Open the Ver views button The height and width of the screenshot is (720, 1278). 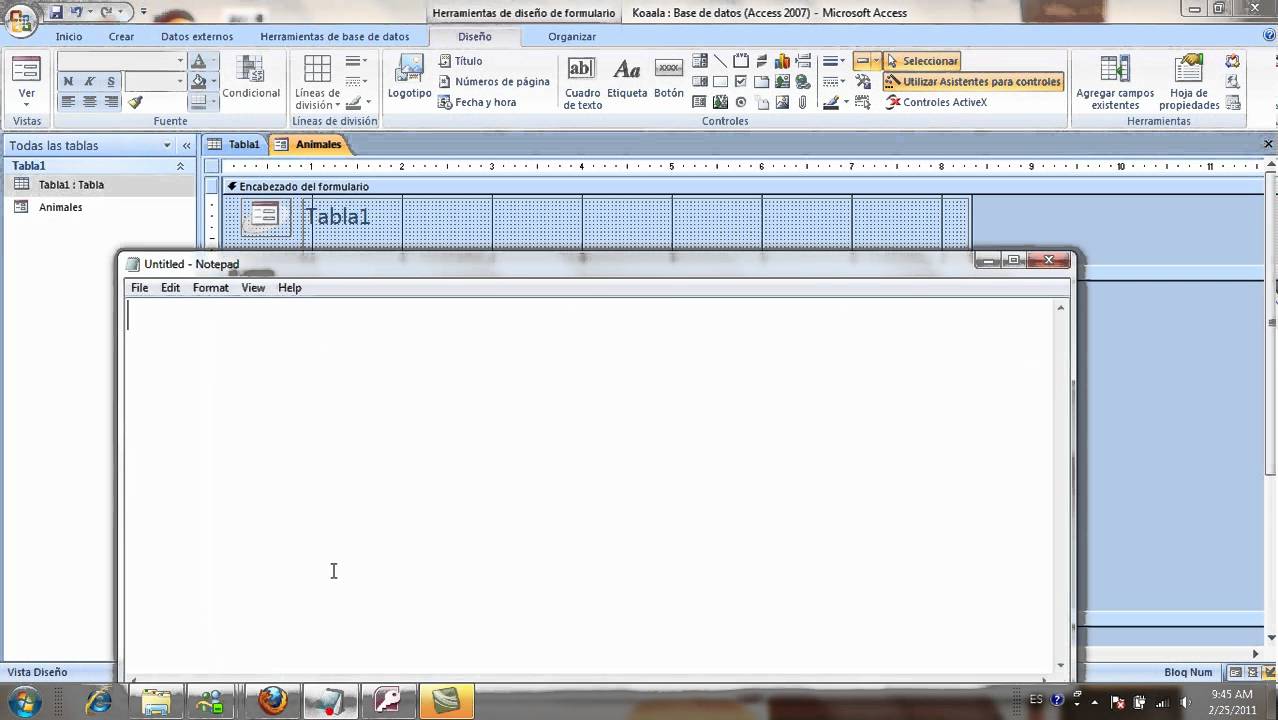coord(27,80)
